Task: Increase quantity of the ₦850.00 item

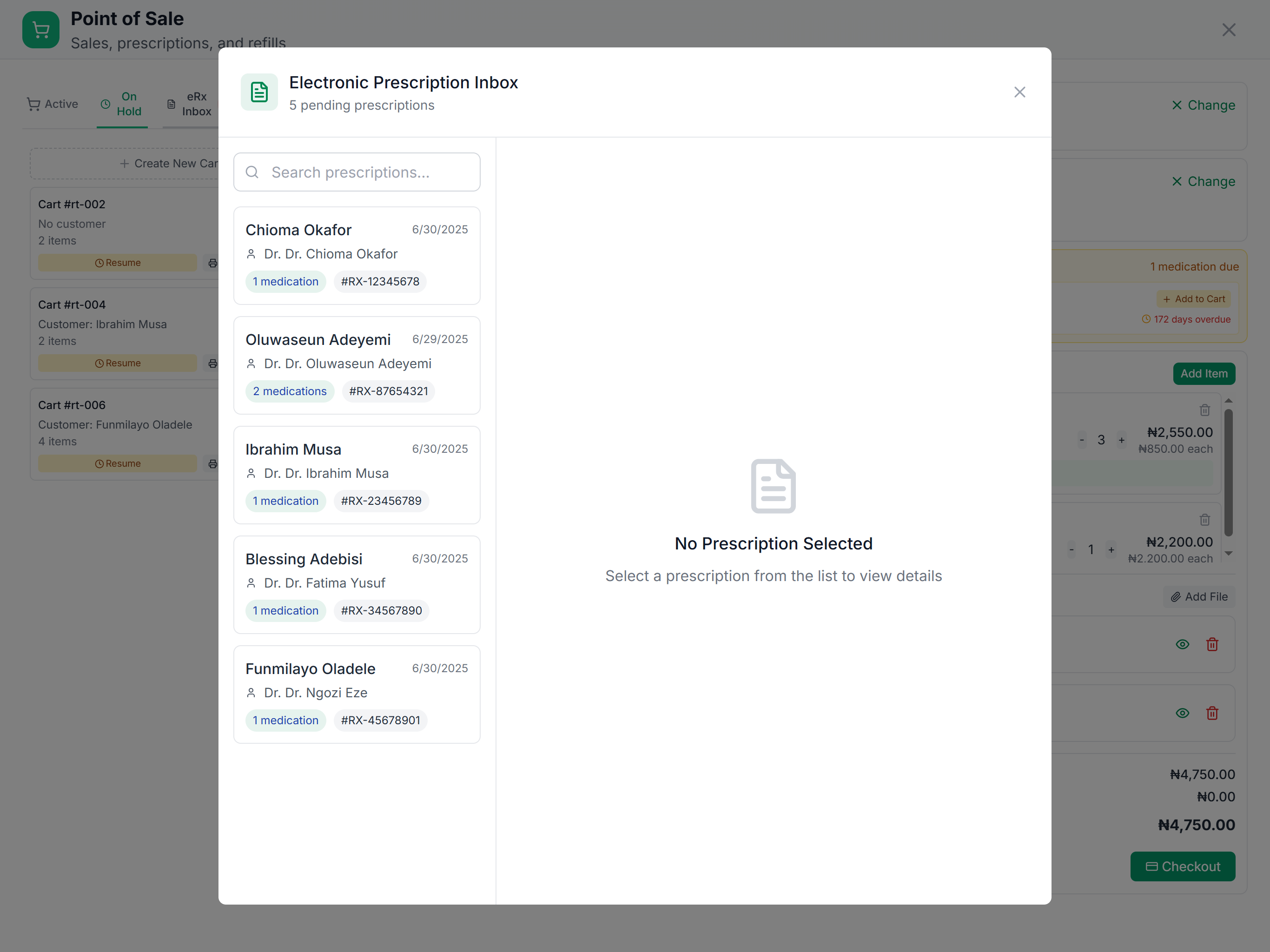Action: 1121,440
